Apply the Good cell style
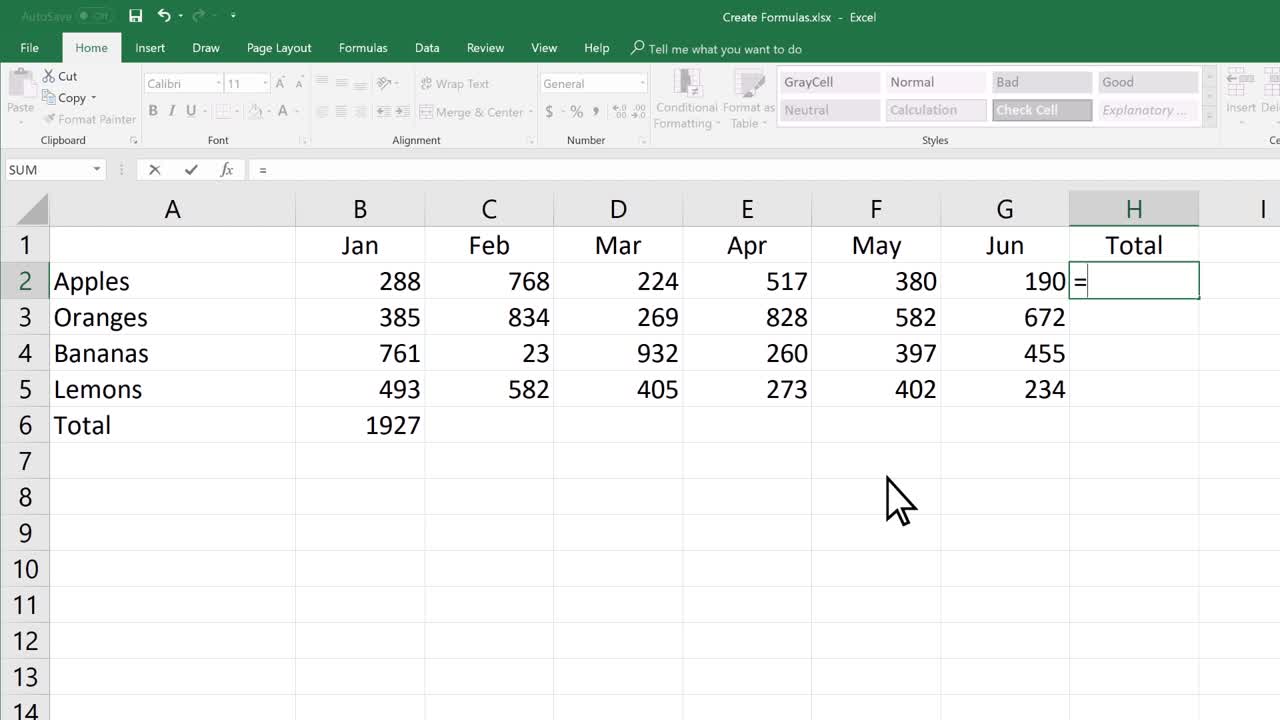Image resolution: width=1280 pixels, height=720 pixels. 1148,82
